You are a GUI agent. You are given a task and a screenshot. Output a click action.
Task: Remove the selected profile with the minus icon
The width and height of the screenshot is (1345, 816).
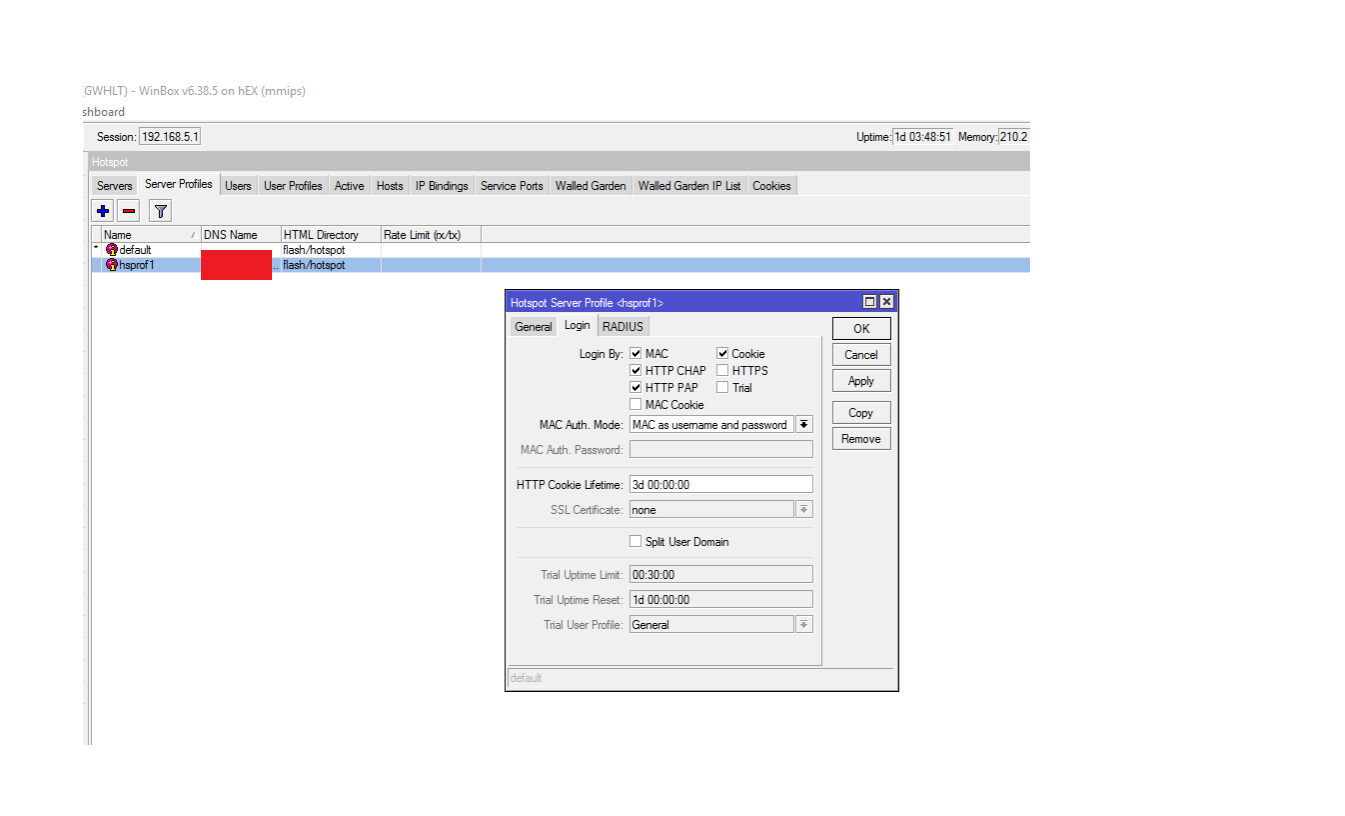coord(129,211)
